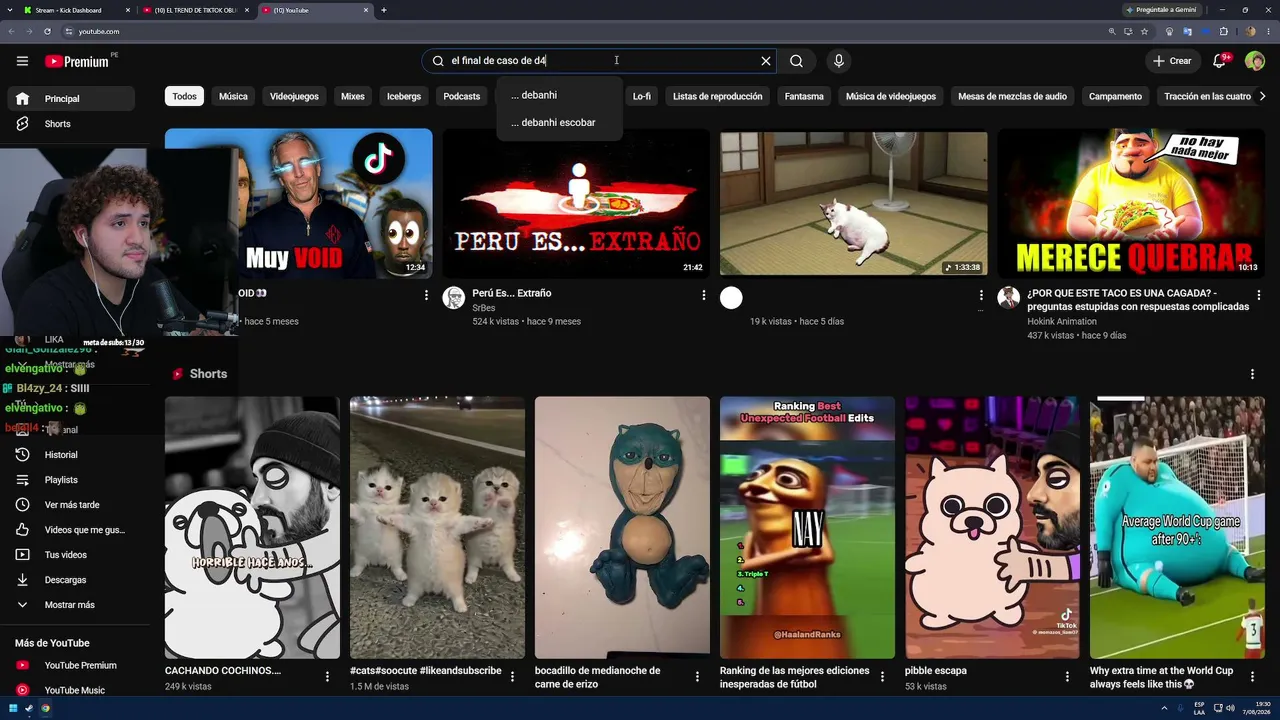Show more chips with right arrow
The width and height of the screenshot is (1280, 720).
tap(1262, 96)
